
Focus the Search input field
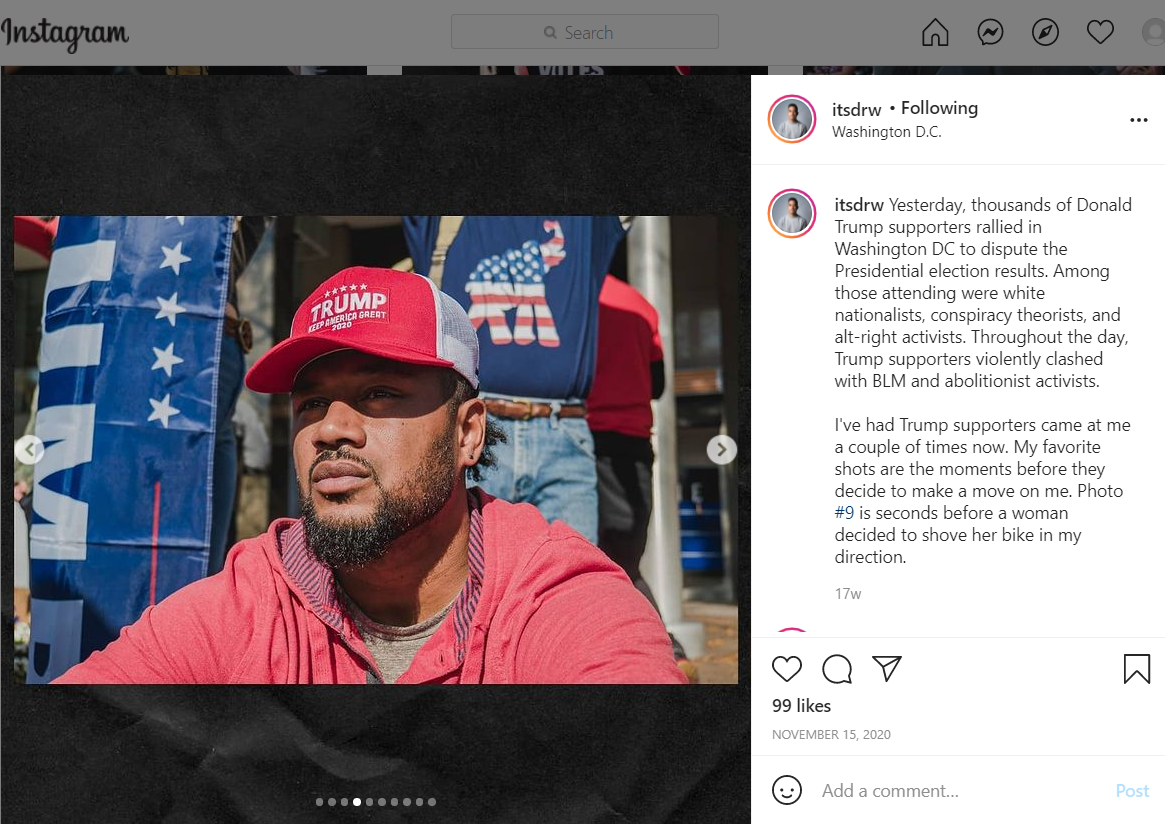(585, 32)
